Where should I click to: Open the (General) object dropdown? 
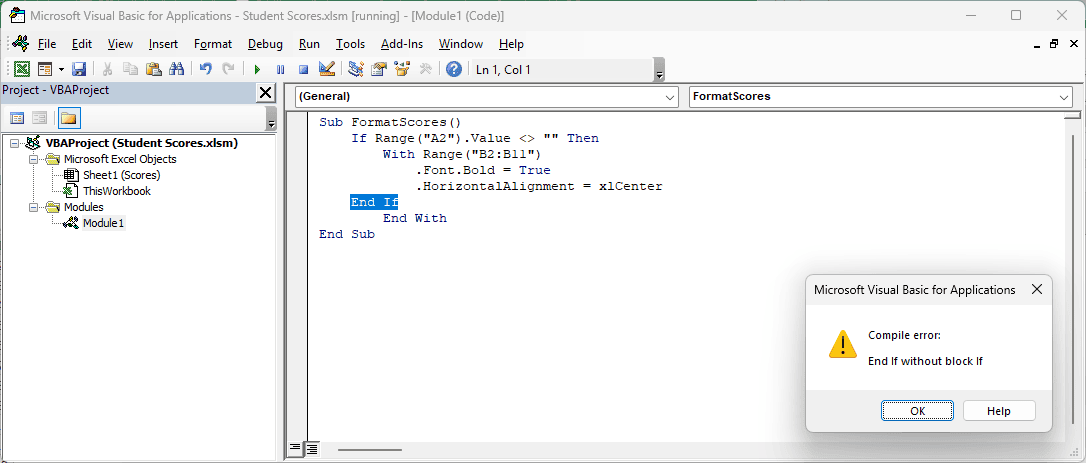coord(488,97)
